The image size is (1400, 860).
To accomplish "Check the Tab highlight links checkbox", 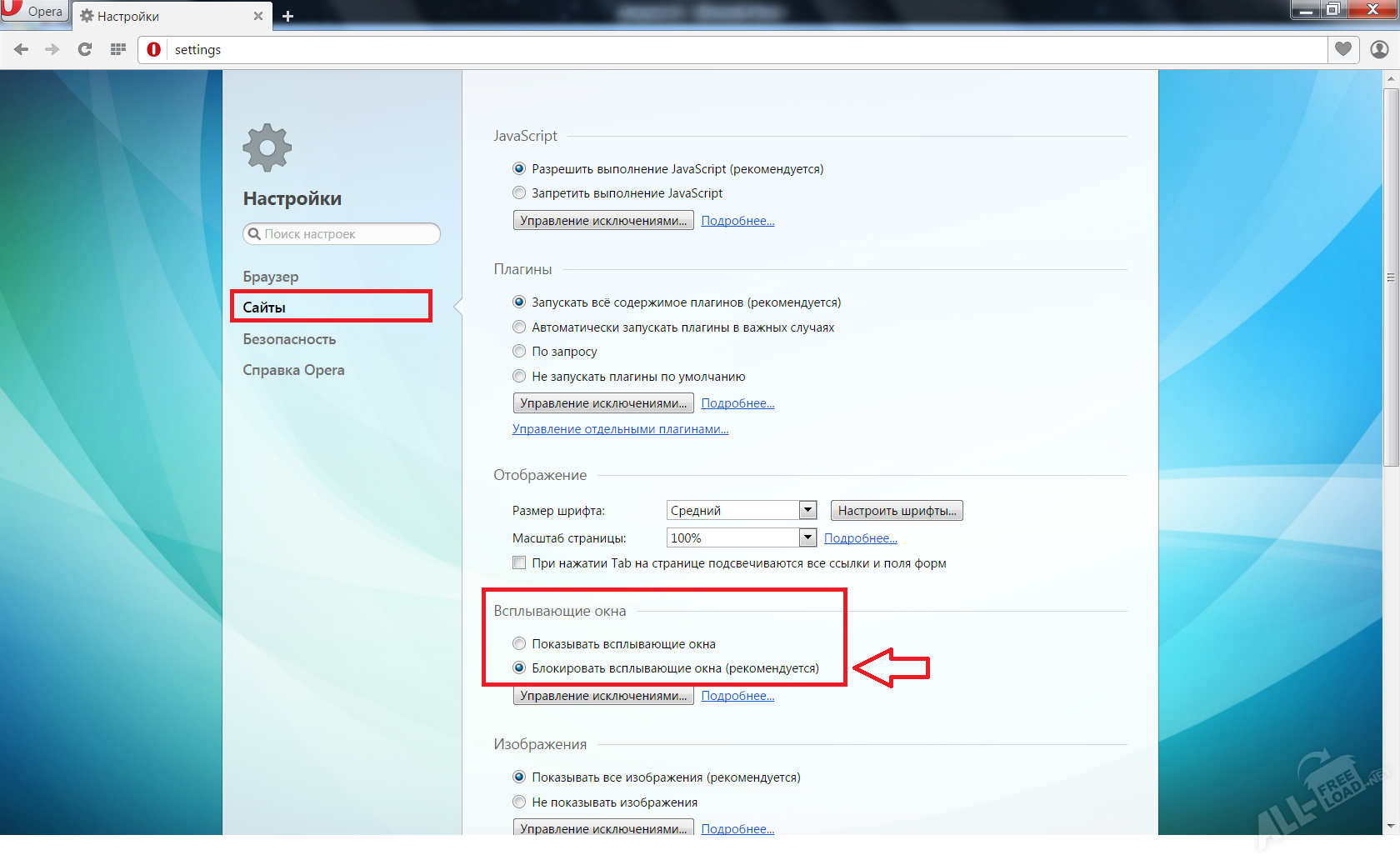I will point(518,562).
